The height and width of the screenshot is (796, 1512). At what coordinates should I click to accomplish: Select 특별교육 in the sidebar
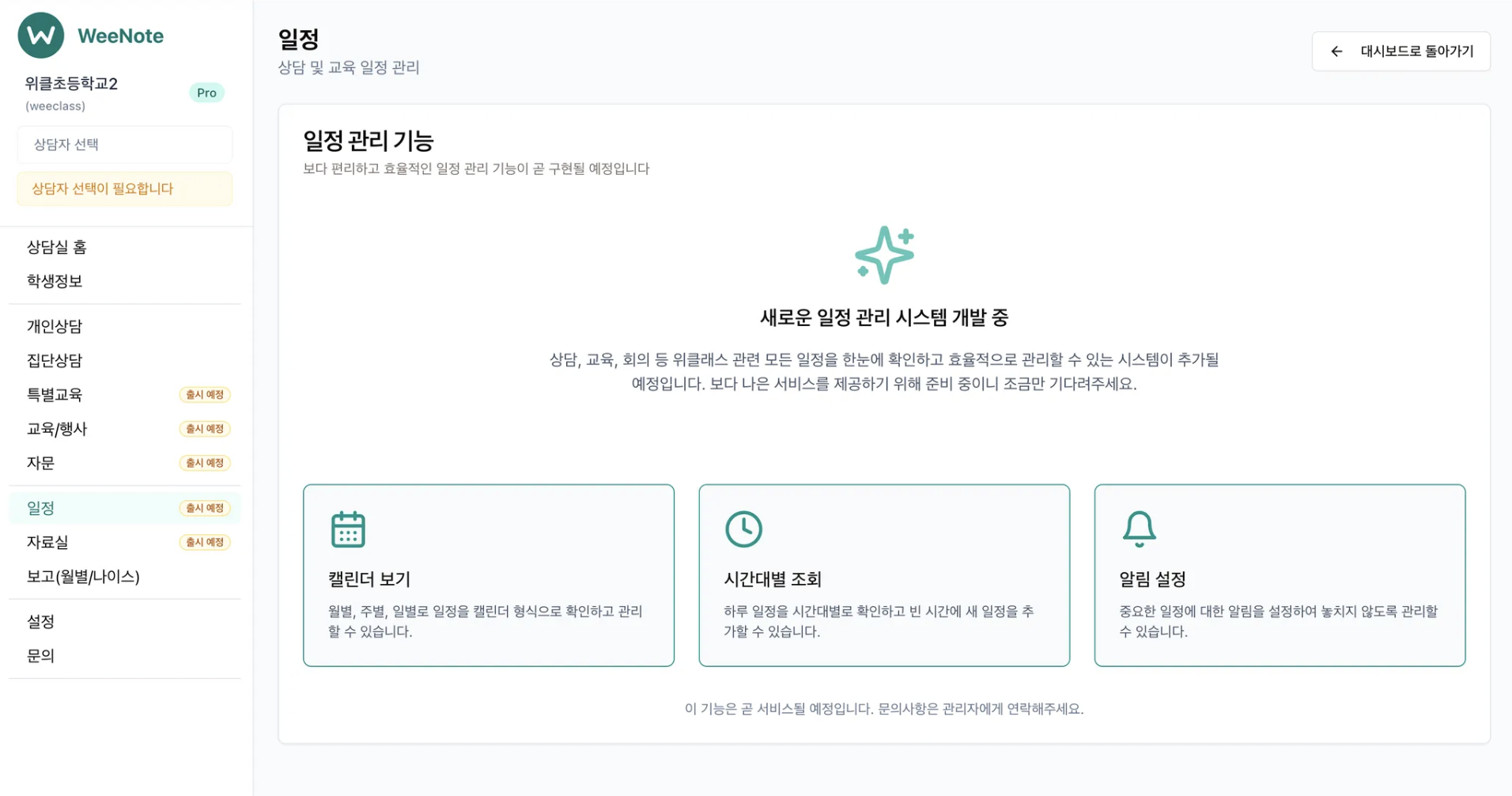[54, 394]
